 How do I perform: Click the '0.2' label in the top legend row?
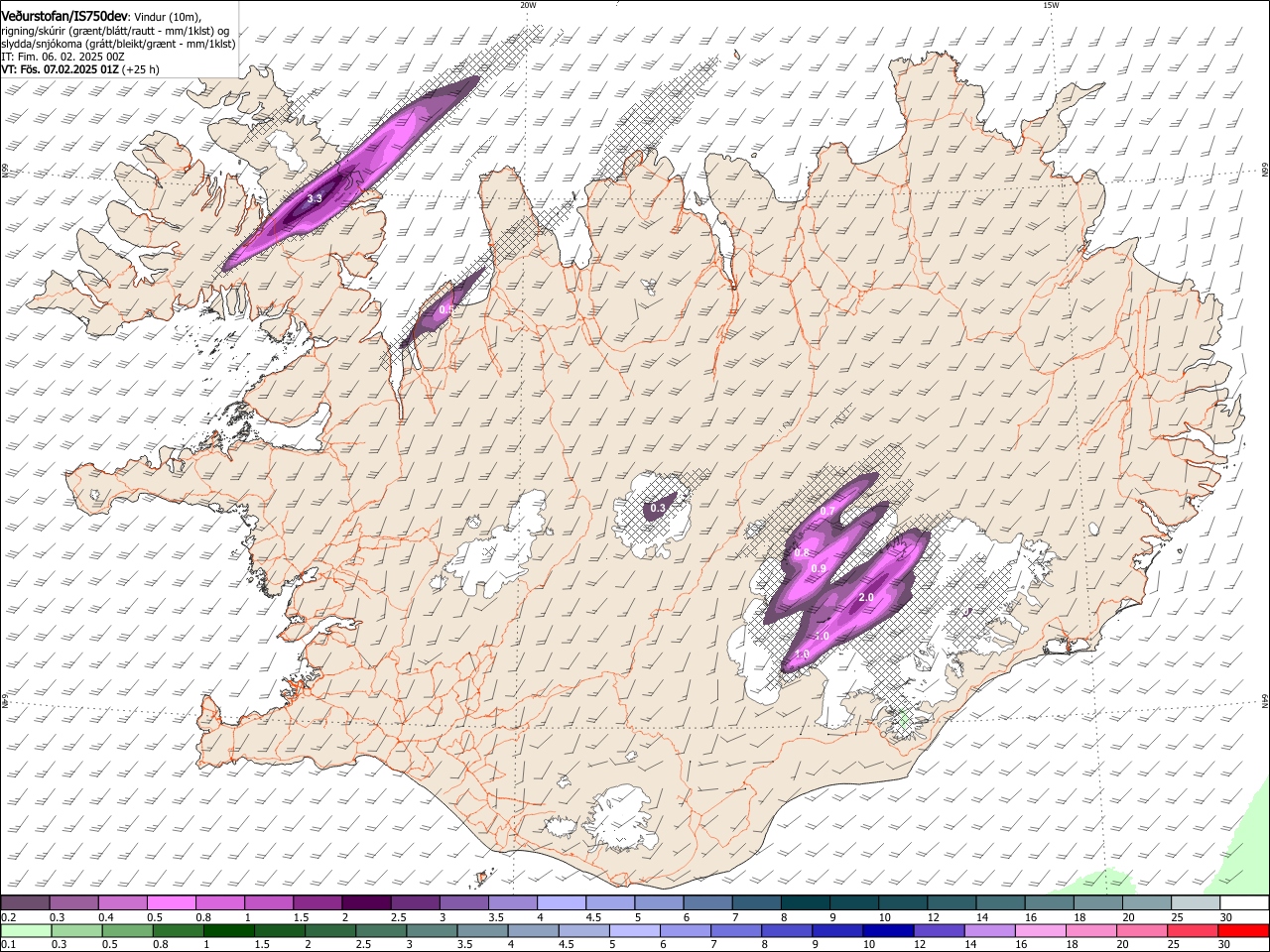pos(9,917)
